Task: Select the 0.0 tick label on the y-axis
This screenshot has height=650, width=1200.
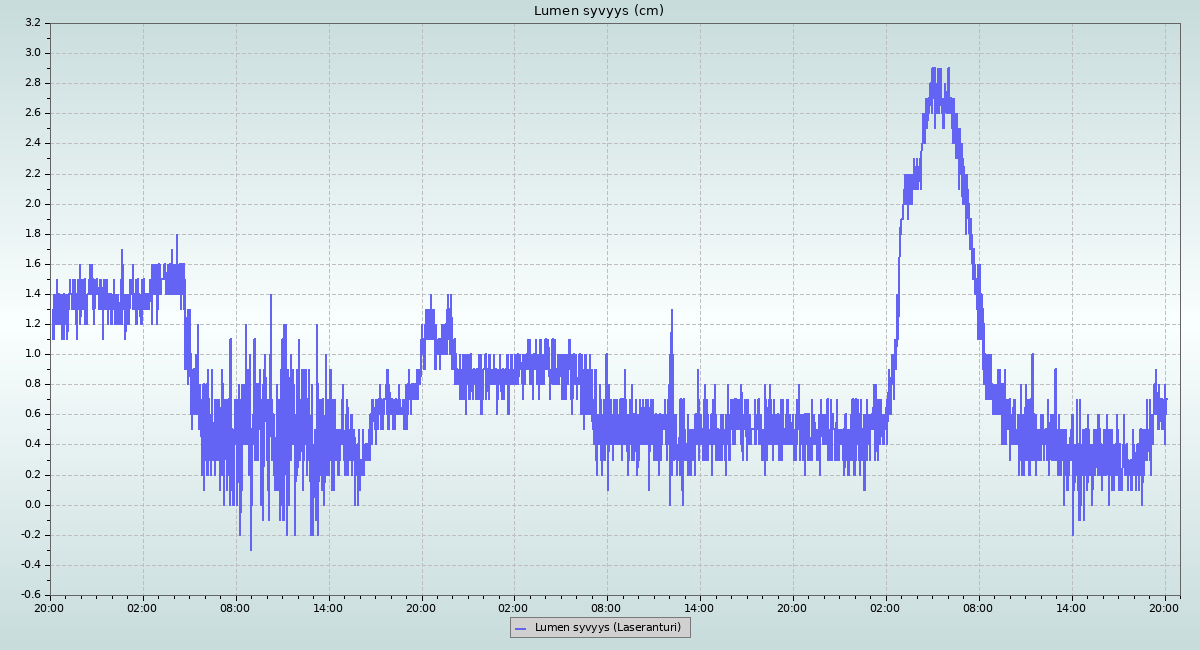Action: 32,504
